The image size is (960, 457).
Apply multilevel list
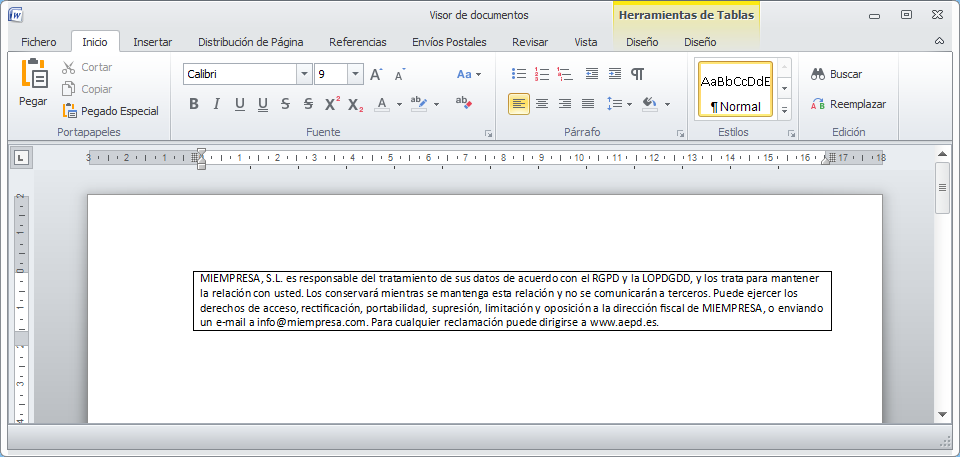[x=565, y=74]
